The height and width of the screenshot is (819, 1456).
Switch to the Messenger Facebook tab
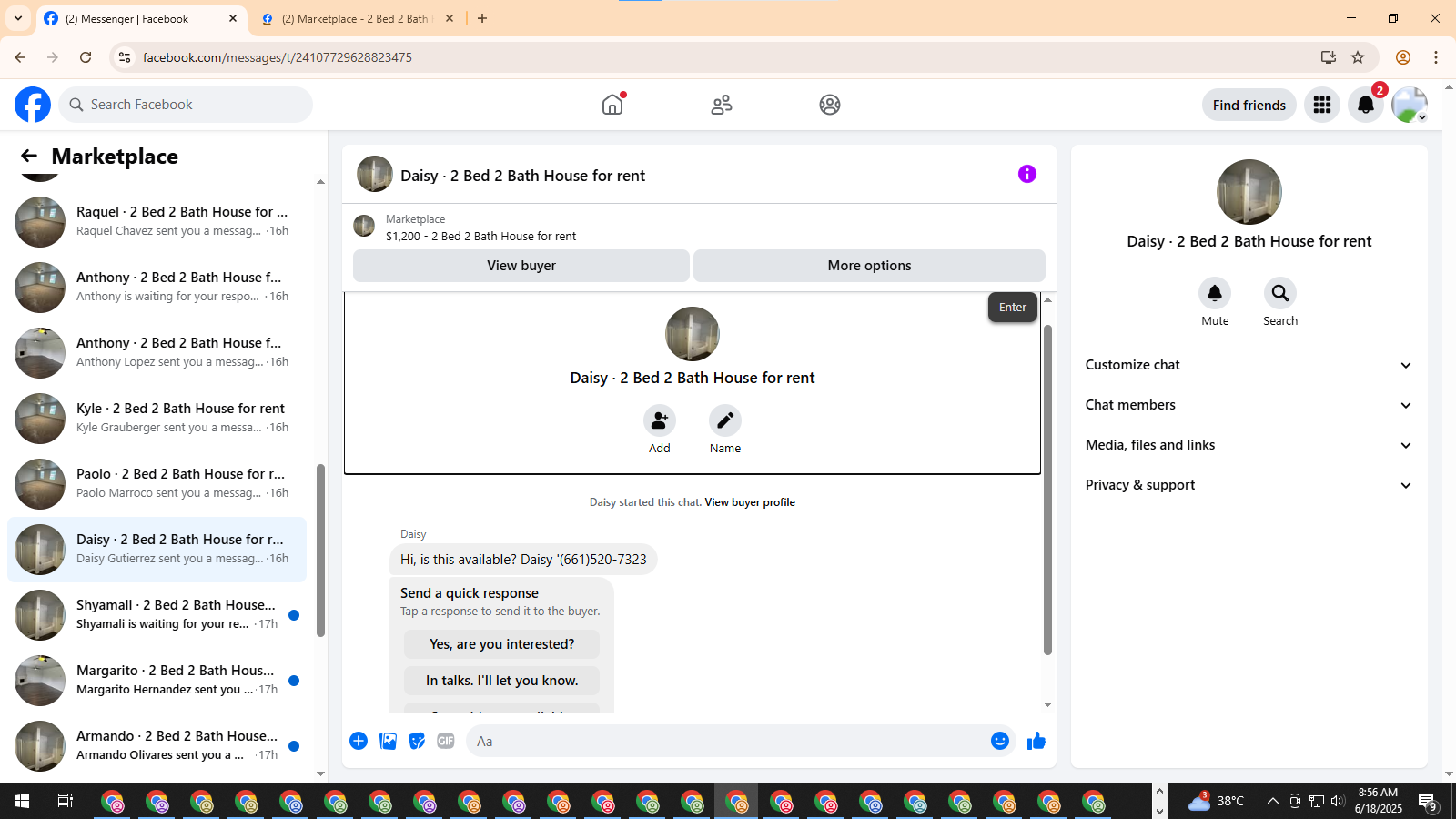point(141,18)
